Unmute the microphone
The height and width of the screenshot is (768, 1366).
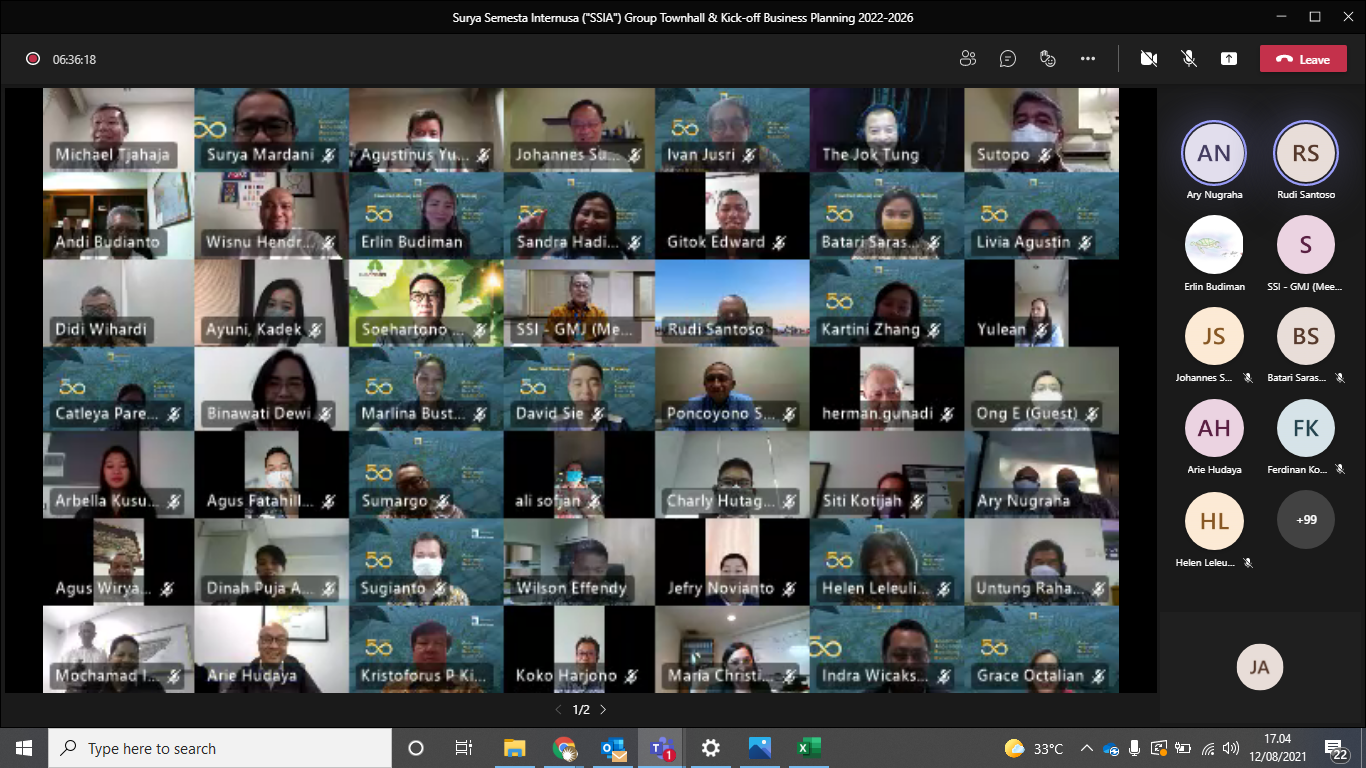1189,59
